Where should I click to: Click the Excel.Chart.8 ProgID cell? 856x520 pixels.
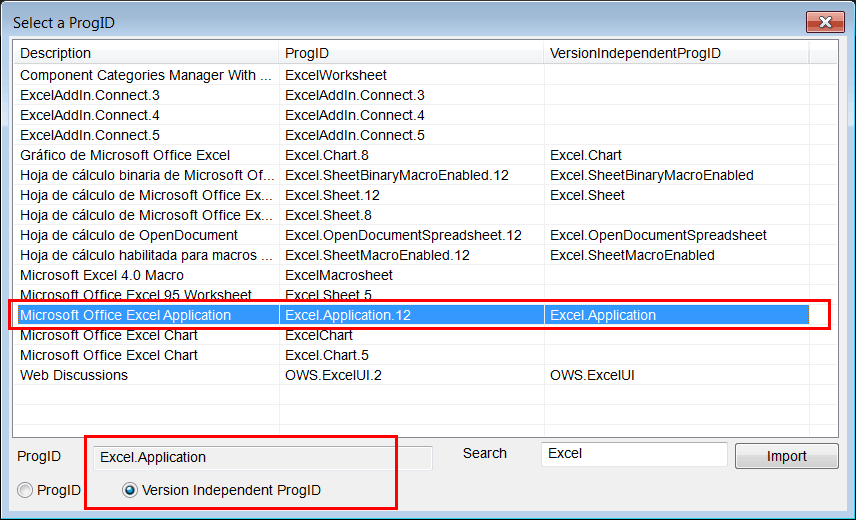[x=411, y=155]
